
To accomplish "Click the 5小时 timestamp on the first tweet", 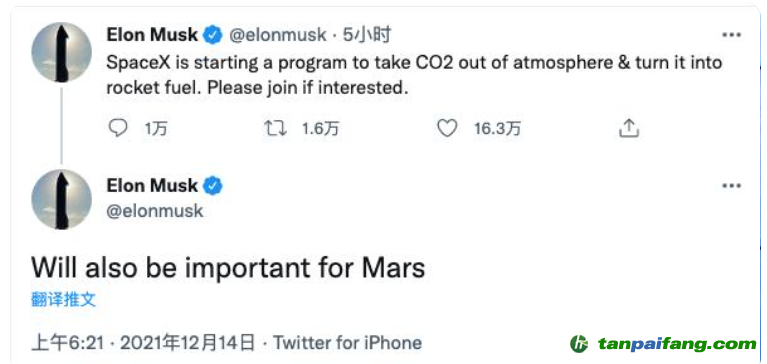I will click(366, 35).
